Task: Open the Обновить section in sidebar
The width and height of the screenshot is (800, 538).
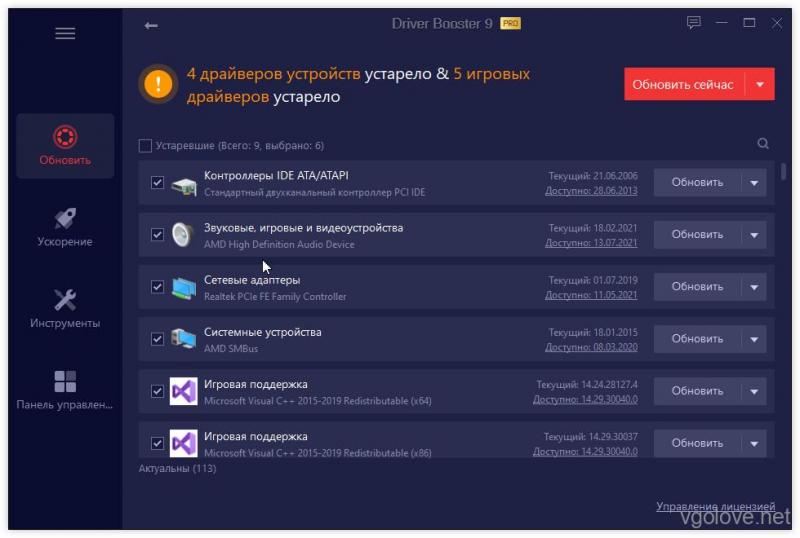Action: (65, 146)
